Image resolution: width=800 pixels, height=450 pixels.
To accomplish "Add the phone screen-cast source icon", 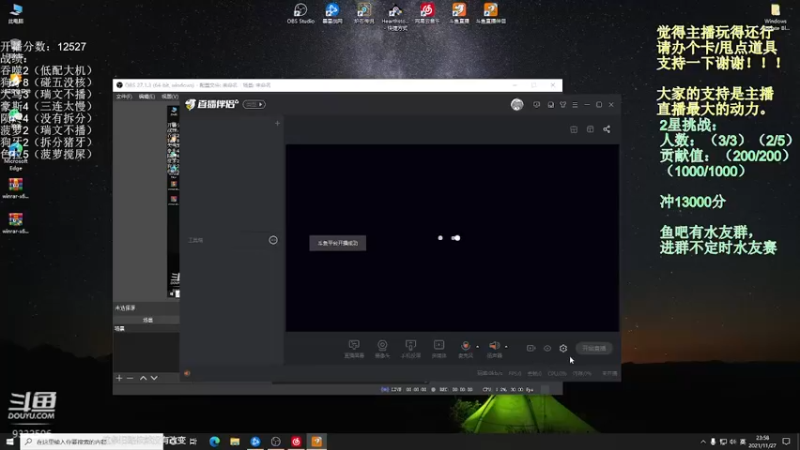I will coord(410,348).
